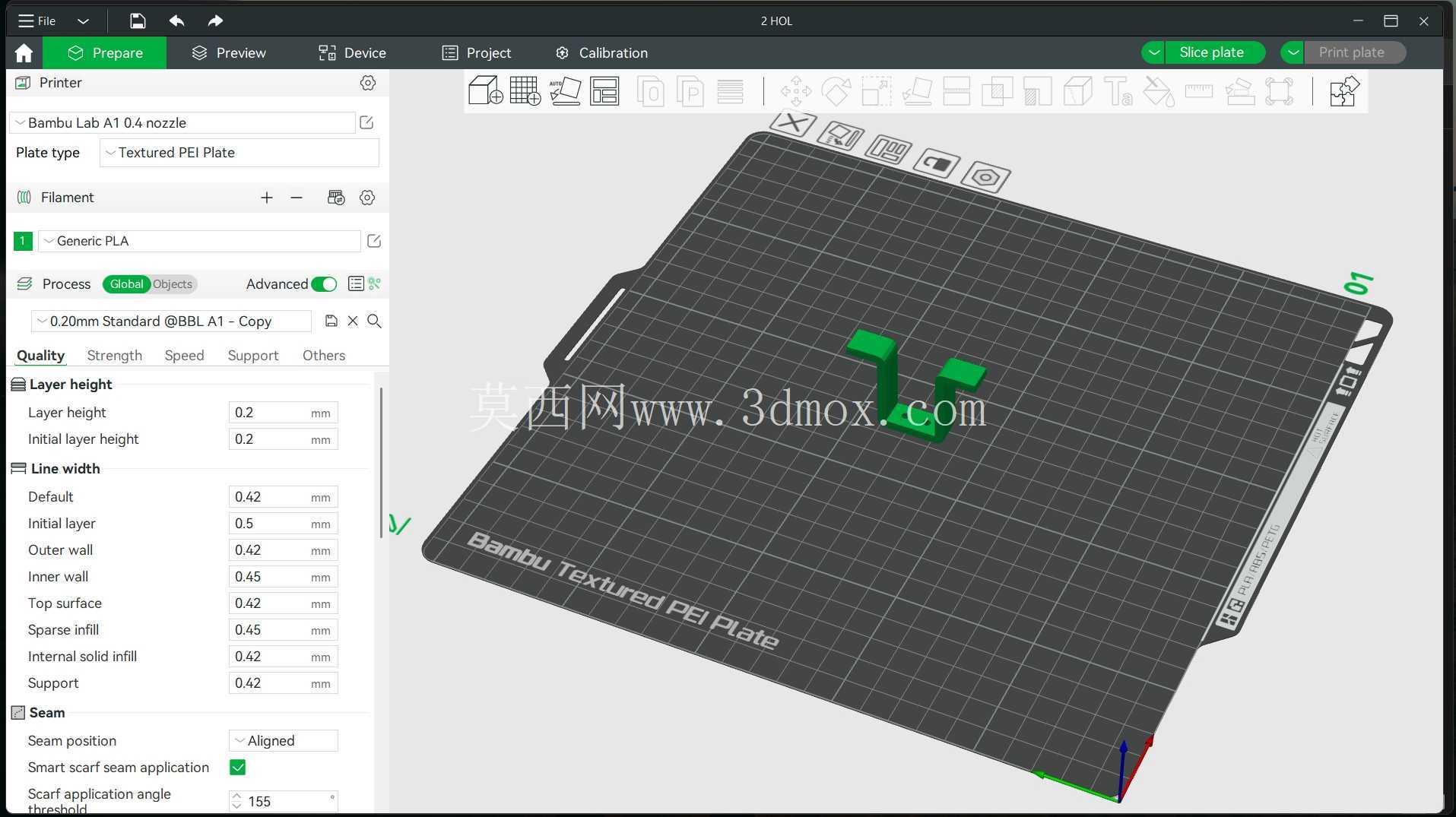Click the redo arrow icon

coord(215,21)
